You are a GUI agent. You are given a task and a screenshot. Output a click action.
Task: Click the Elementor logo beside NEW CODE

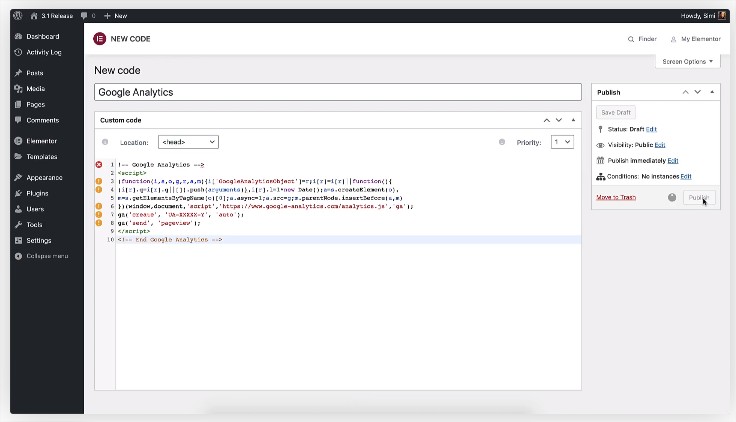tap(100, 38)
